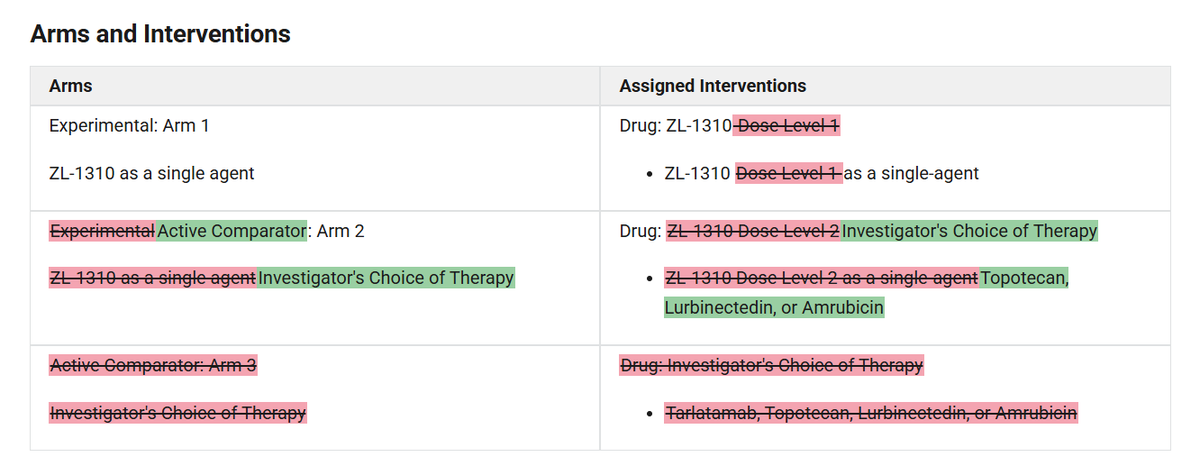The height and width of the screenshot is (475, 1200).
Task: Click the green "Lurbinectedin, or Amrubicin" text
Action: click(773, 307)
